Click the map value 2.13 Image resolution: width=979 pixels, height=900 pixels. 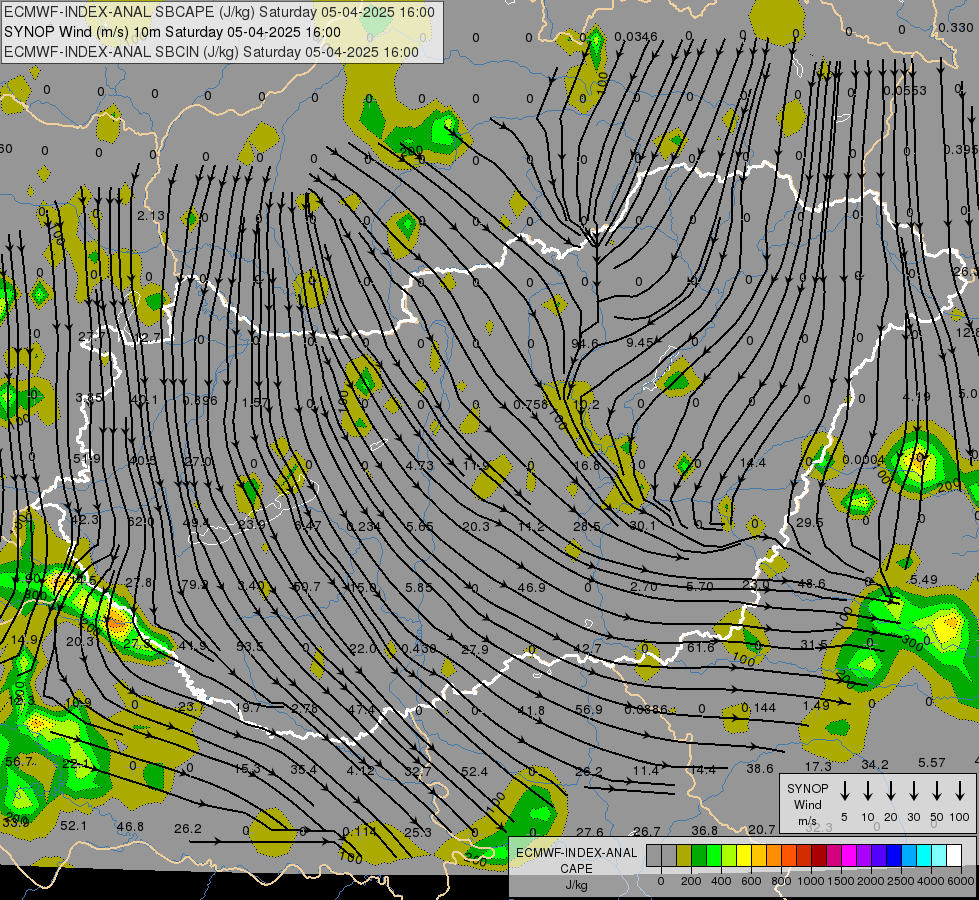[151, 215]
